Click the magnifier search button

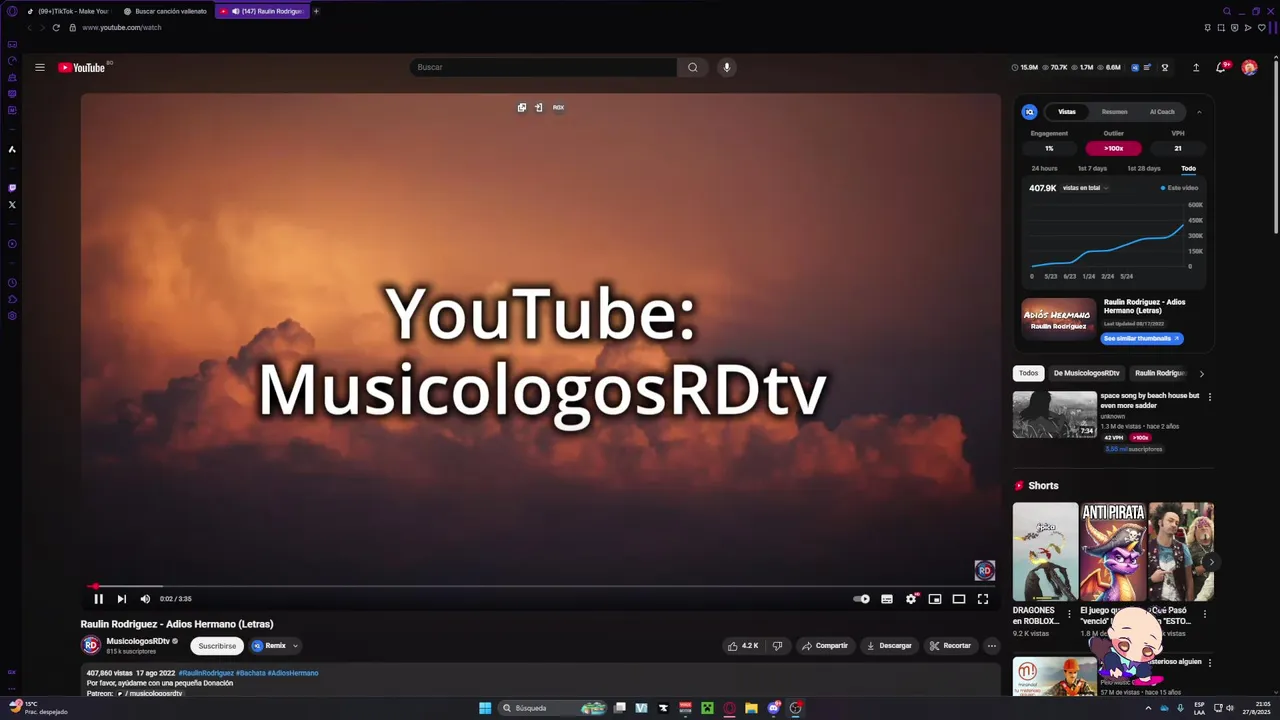click(692, 67)
